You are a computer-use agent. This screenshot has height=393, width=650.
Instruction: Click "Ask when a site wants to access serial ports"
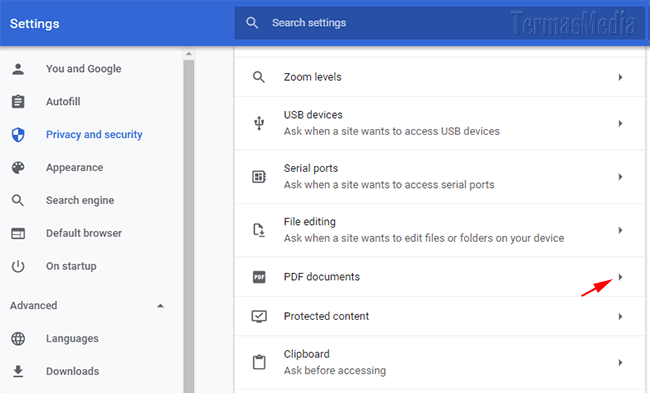point(389,185)
